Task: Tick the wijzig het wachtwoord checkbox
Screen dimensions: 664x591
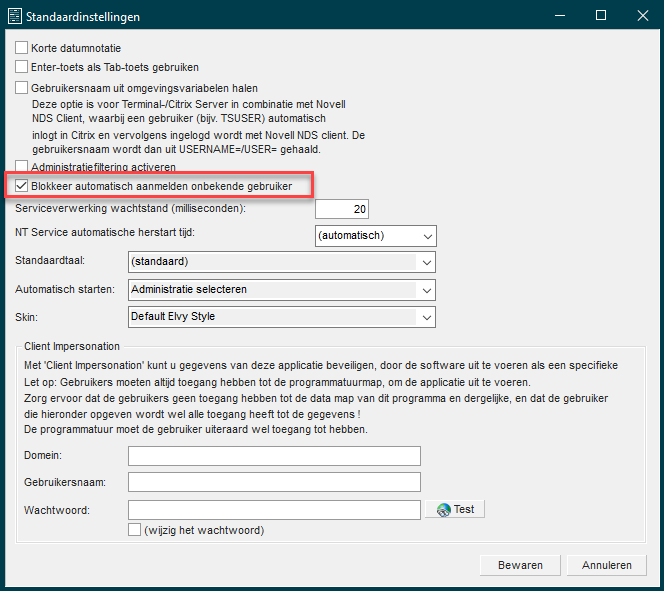Action: point(135,530)
